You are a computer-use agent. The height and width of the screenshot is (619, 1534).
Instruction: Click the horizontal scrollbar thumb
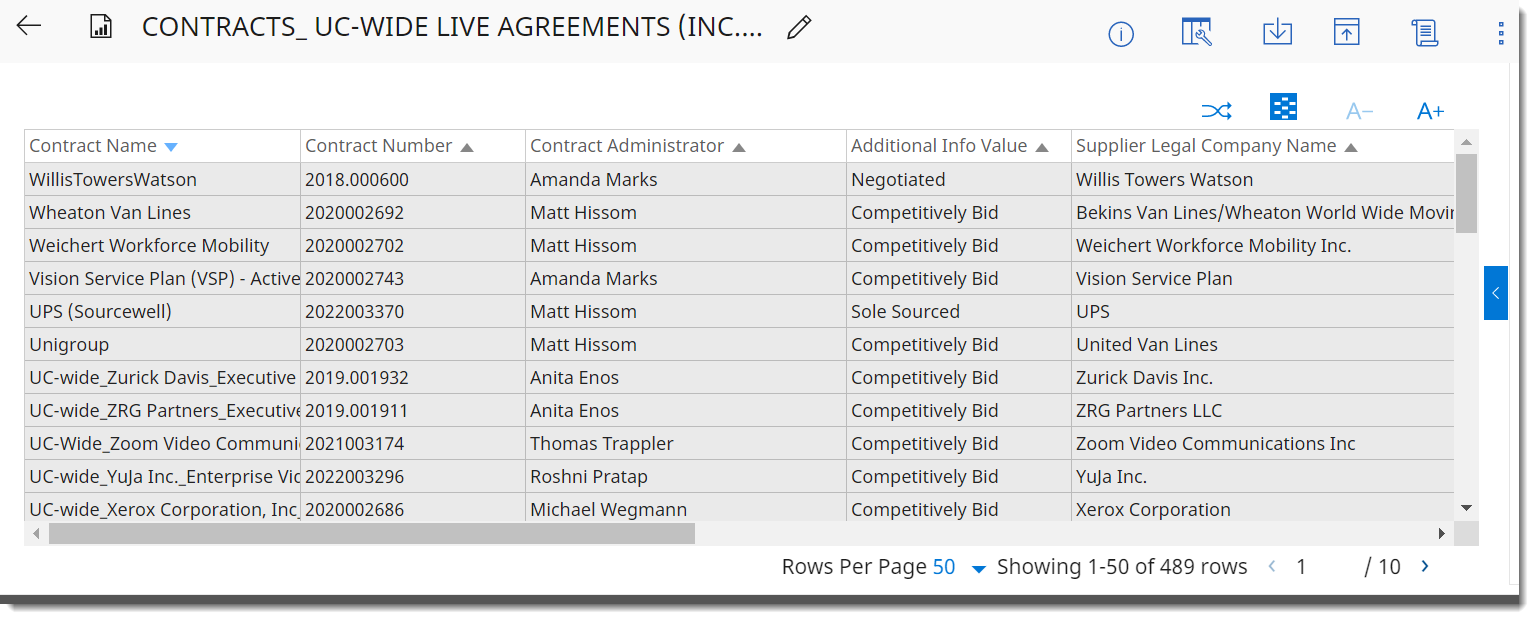(370, 534)
